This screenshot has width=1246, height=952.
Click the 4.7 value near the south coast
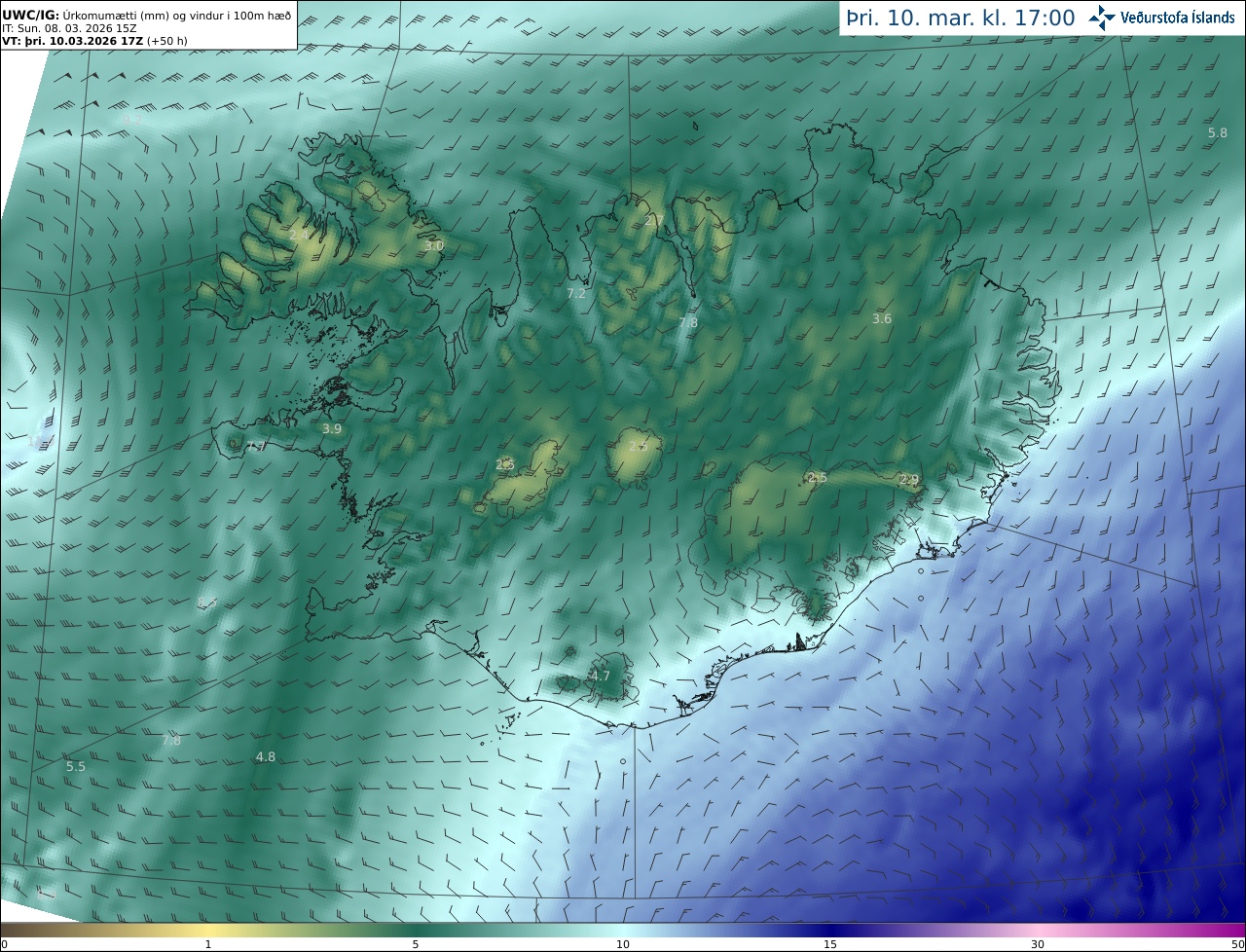pyautogui.click(x=601, y=676)
